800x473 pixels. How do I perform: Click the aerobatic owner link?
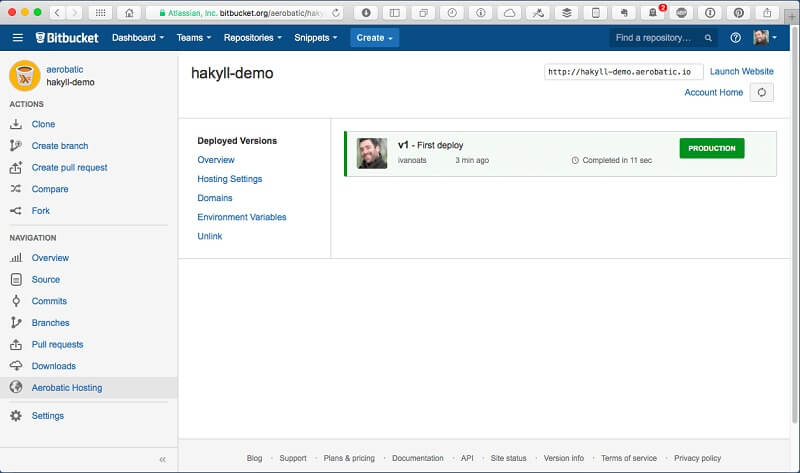[65, 69]
